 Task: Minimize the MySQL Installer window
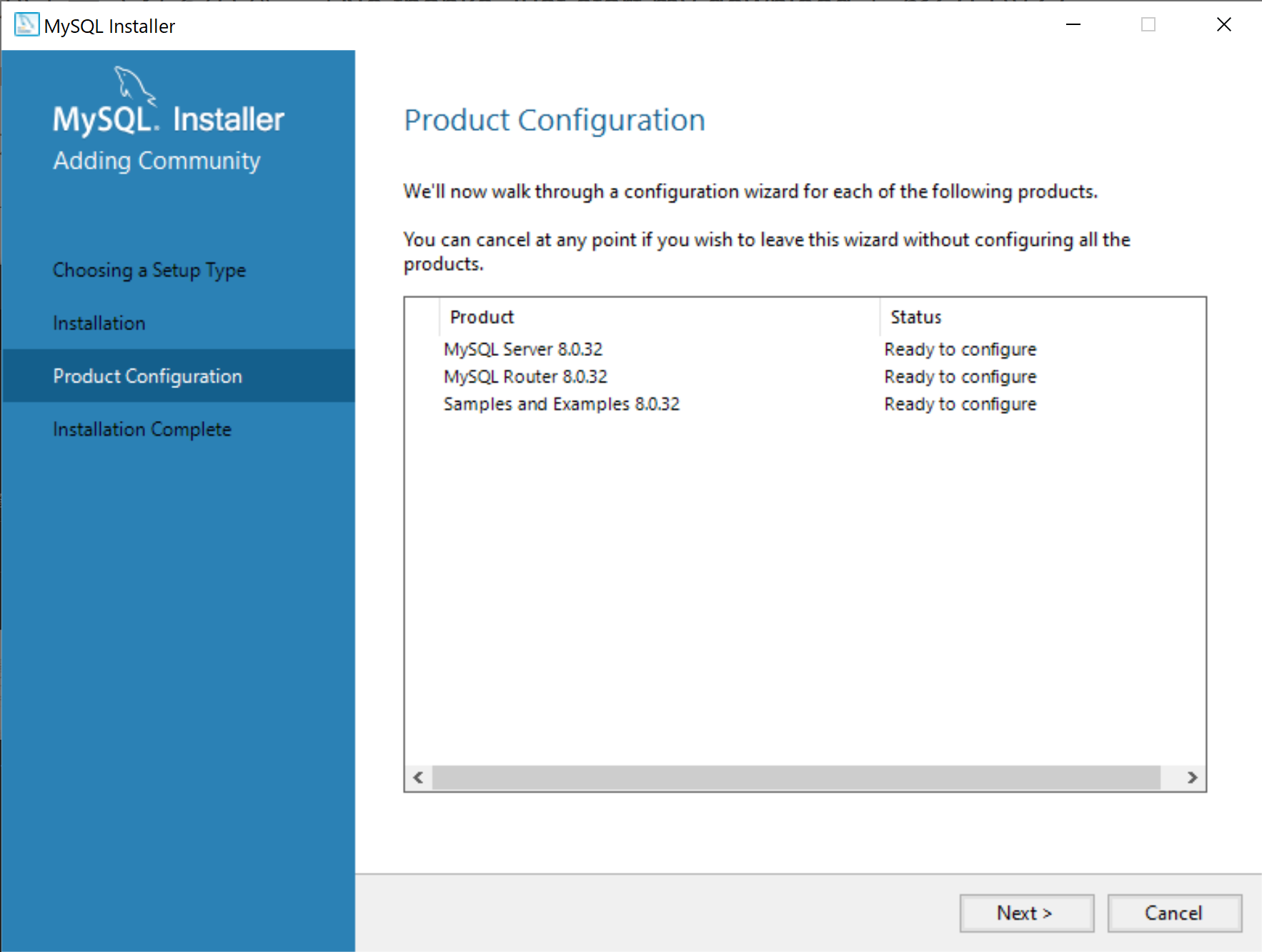tap(1073, 24)
